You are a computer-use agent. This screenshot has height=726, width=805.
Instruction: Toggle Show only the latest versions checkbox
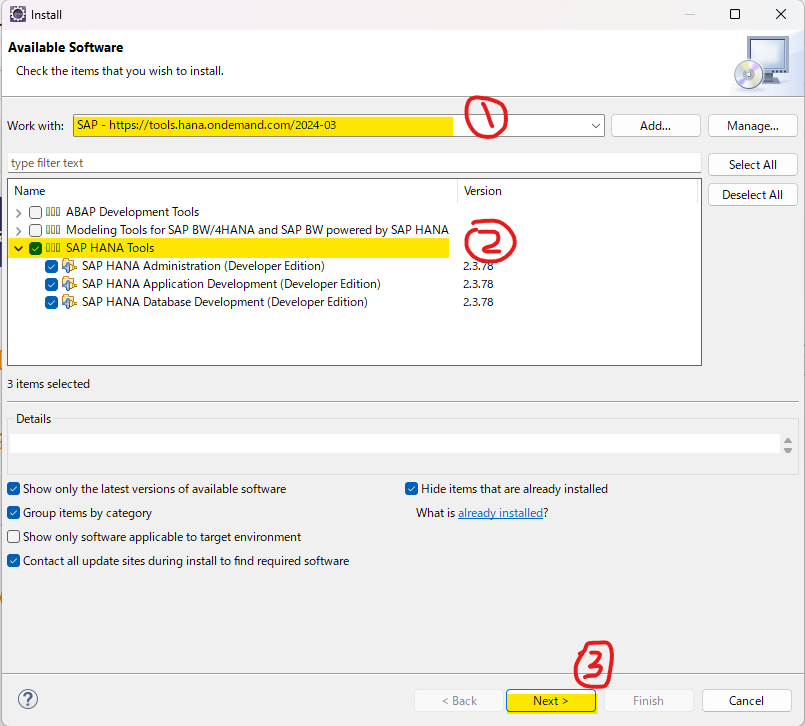(14, 489)
